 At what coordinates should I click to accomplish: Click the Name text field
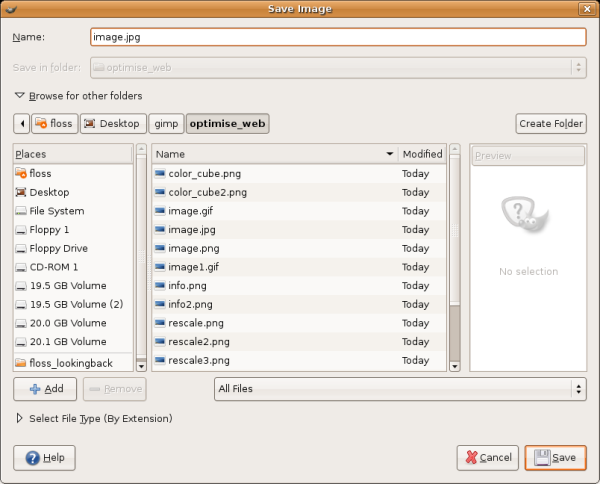(336, 37)
